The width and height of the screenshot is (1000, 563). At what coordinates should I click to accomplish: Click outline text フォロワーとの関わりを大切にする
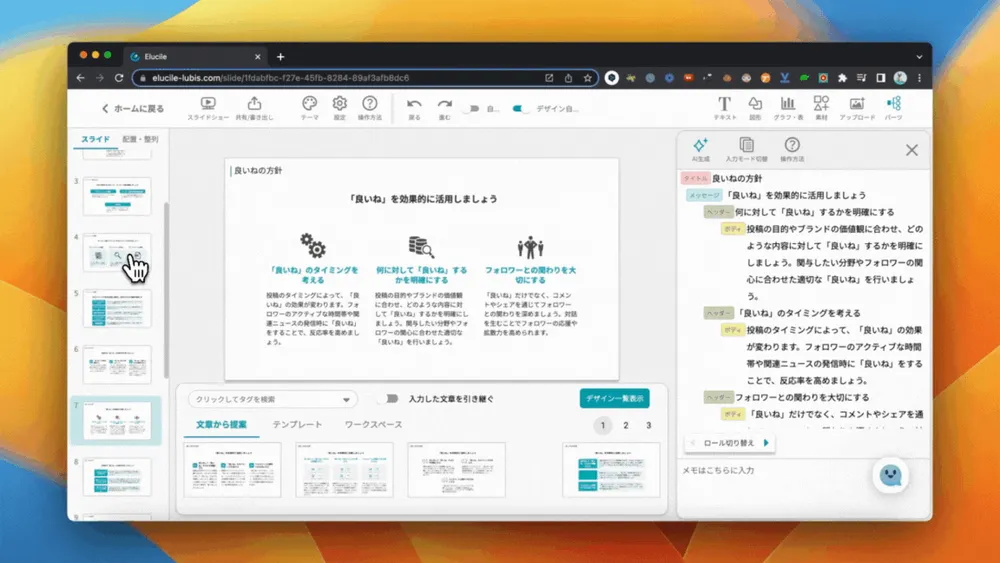point(802,397)
